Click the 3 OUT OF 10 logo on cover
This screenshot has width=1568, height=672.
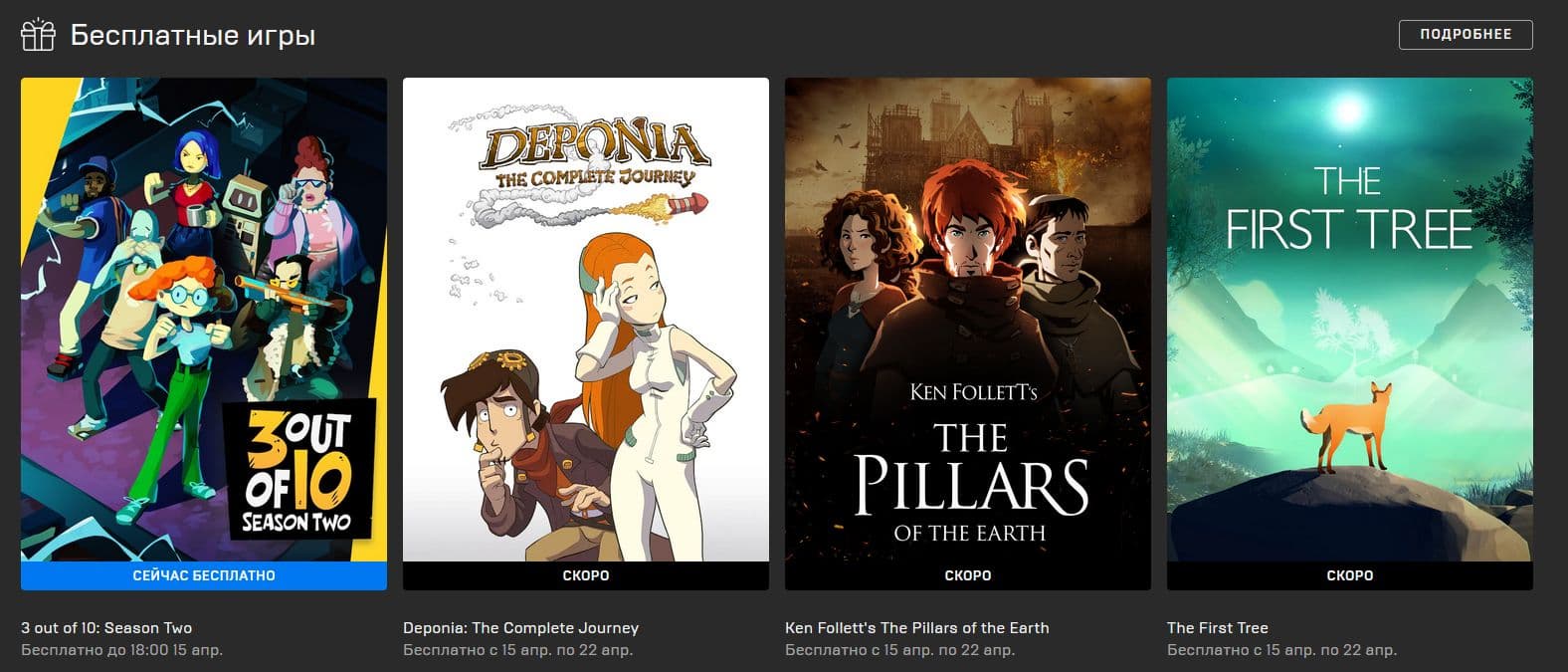click(296, 470)
